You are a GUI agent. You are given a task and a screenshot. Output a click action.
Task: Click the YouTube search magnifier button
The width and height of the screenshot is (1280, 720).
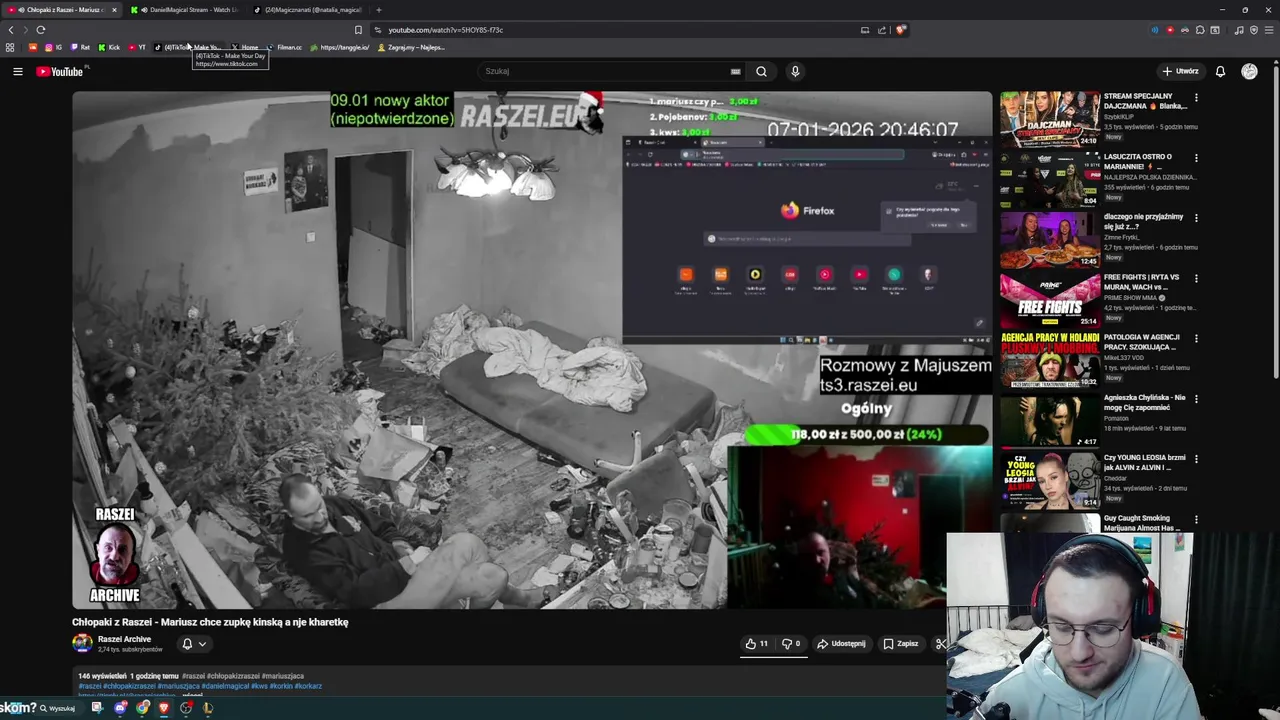click(x=761, y=71)
